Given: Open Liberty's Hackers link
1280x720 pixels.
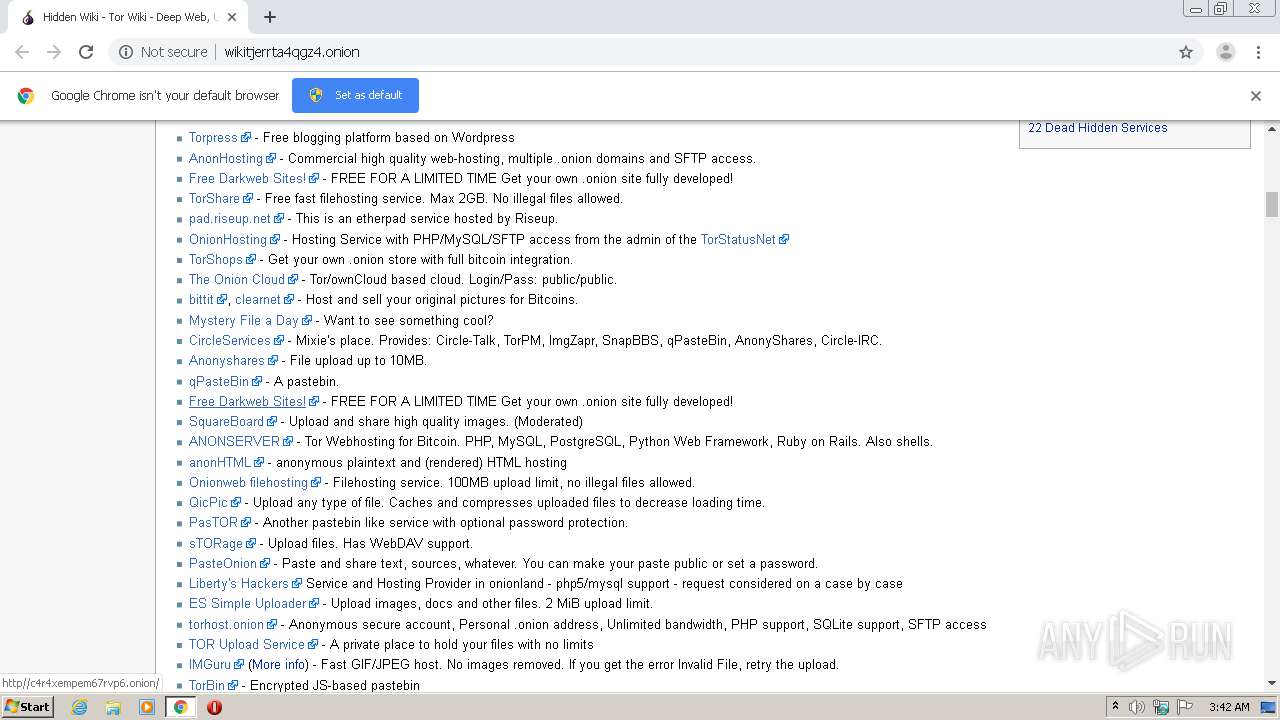Looking at the screenshot, I should pos(238,583).
